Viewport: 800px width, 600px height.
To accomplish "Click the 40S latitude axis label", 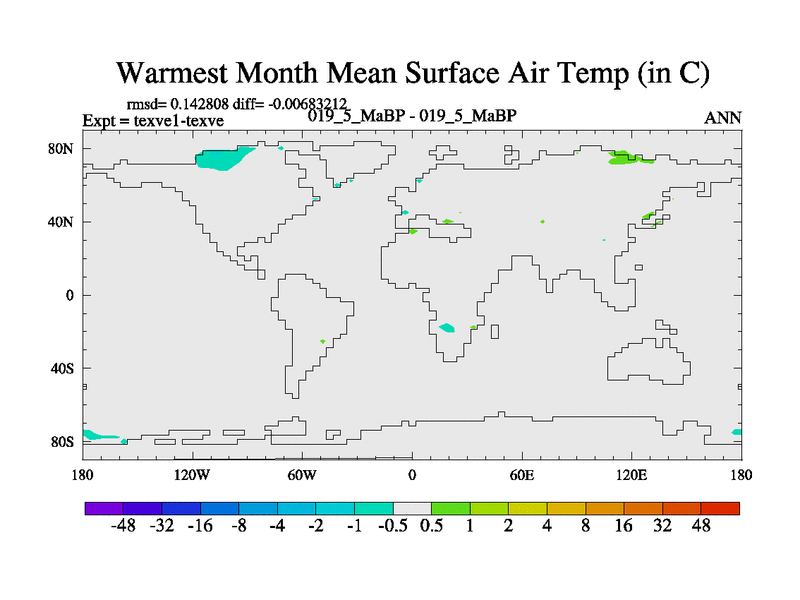I will coord(63,368).
